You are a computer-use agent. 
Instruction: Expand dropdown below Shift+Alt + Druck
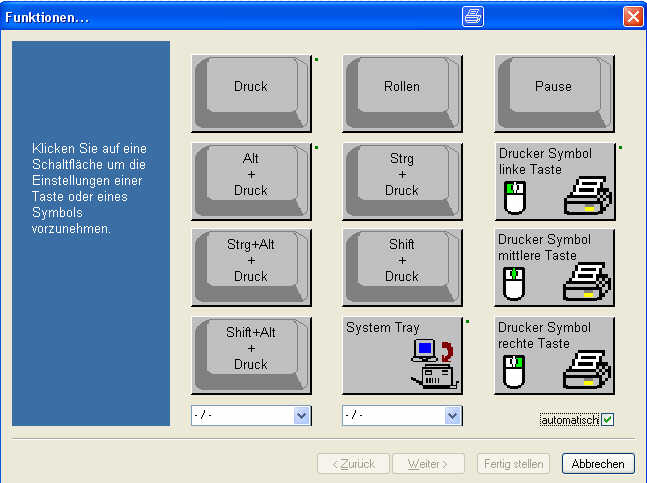(x=302, y=415)
